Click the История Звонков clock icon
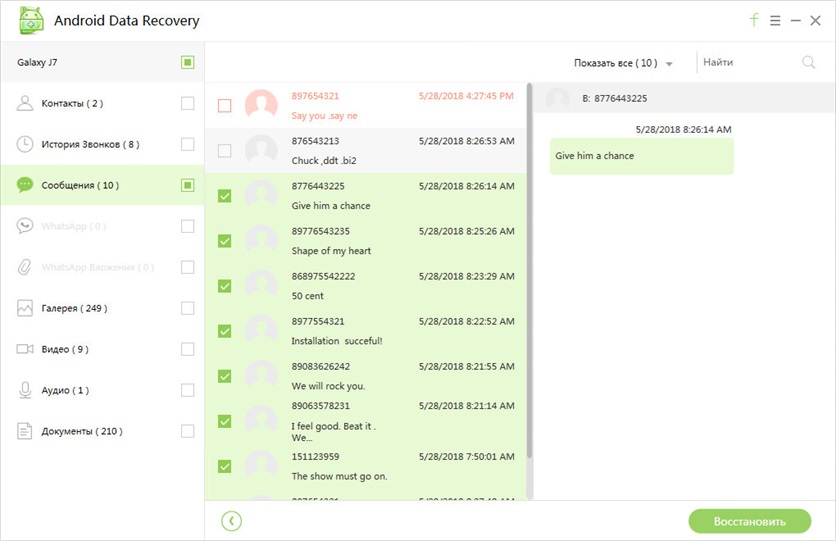Image resolution: width=836 pixels, height=541 pixels. coord(25,144)
